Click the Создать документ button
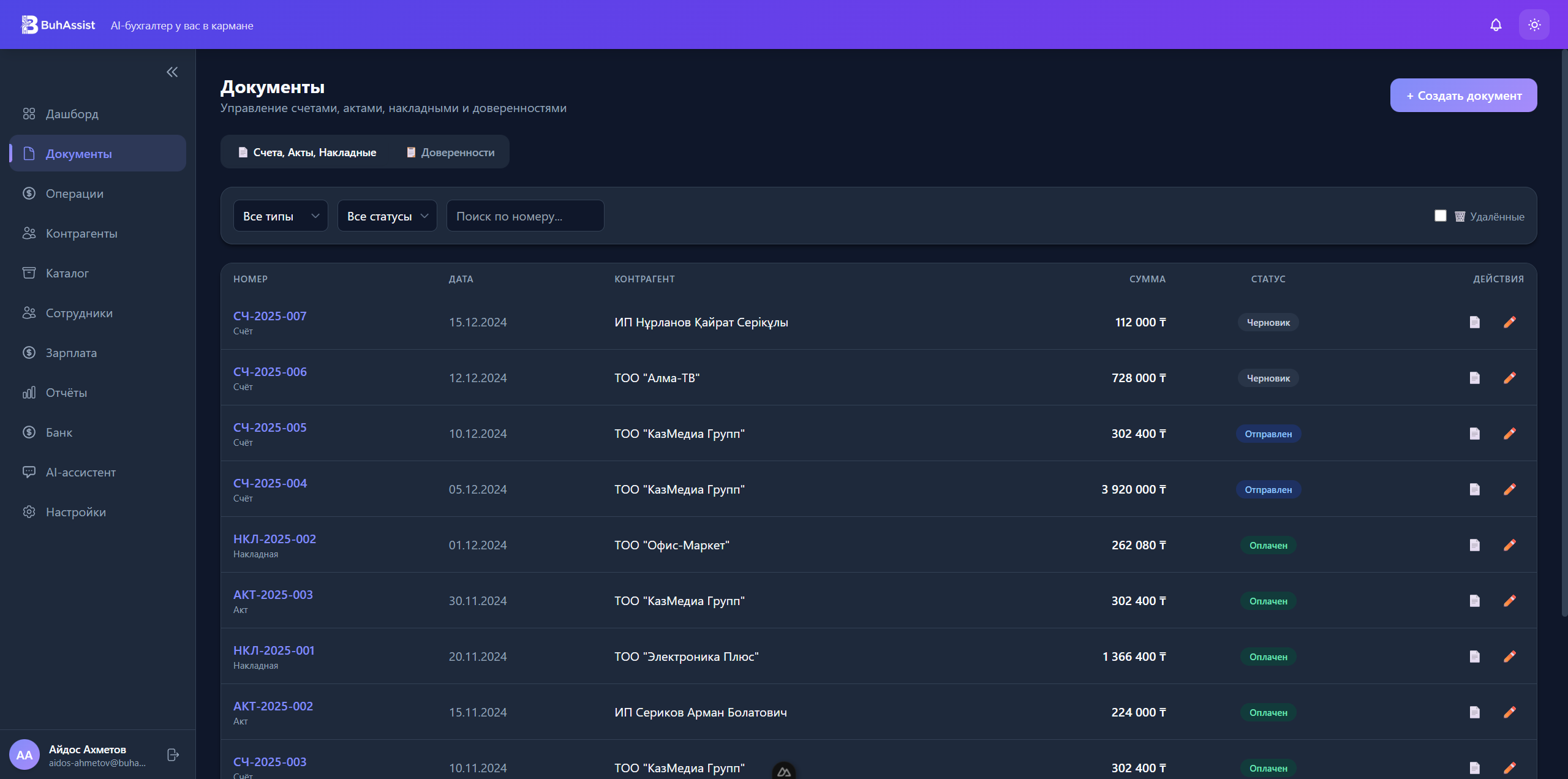 (x=1463, y=96)
